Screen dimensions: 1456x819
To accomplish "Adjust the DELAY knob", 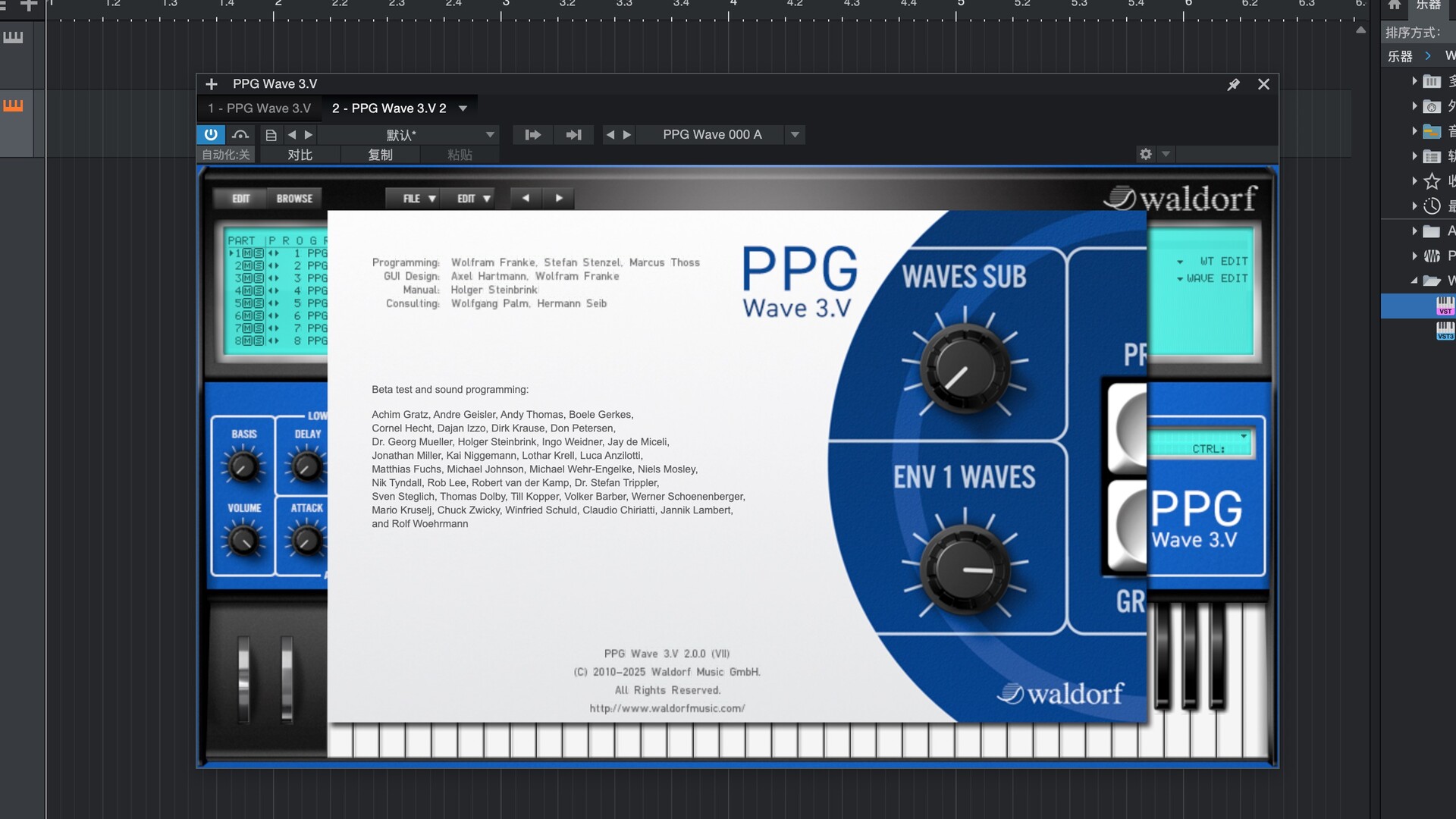I will [306, 466].
